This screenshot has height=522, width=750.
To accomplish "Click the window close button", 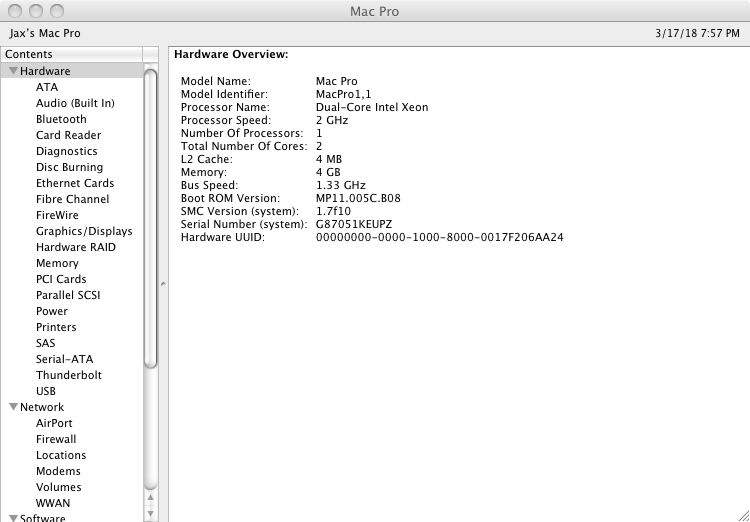I will 15,11.
